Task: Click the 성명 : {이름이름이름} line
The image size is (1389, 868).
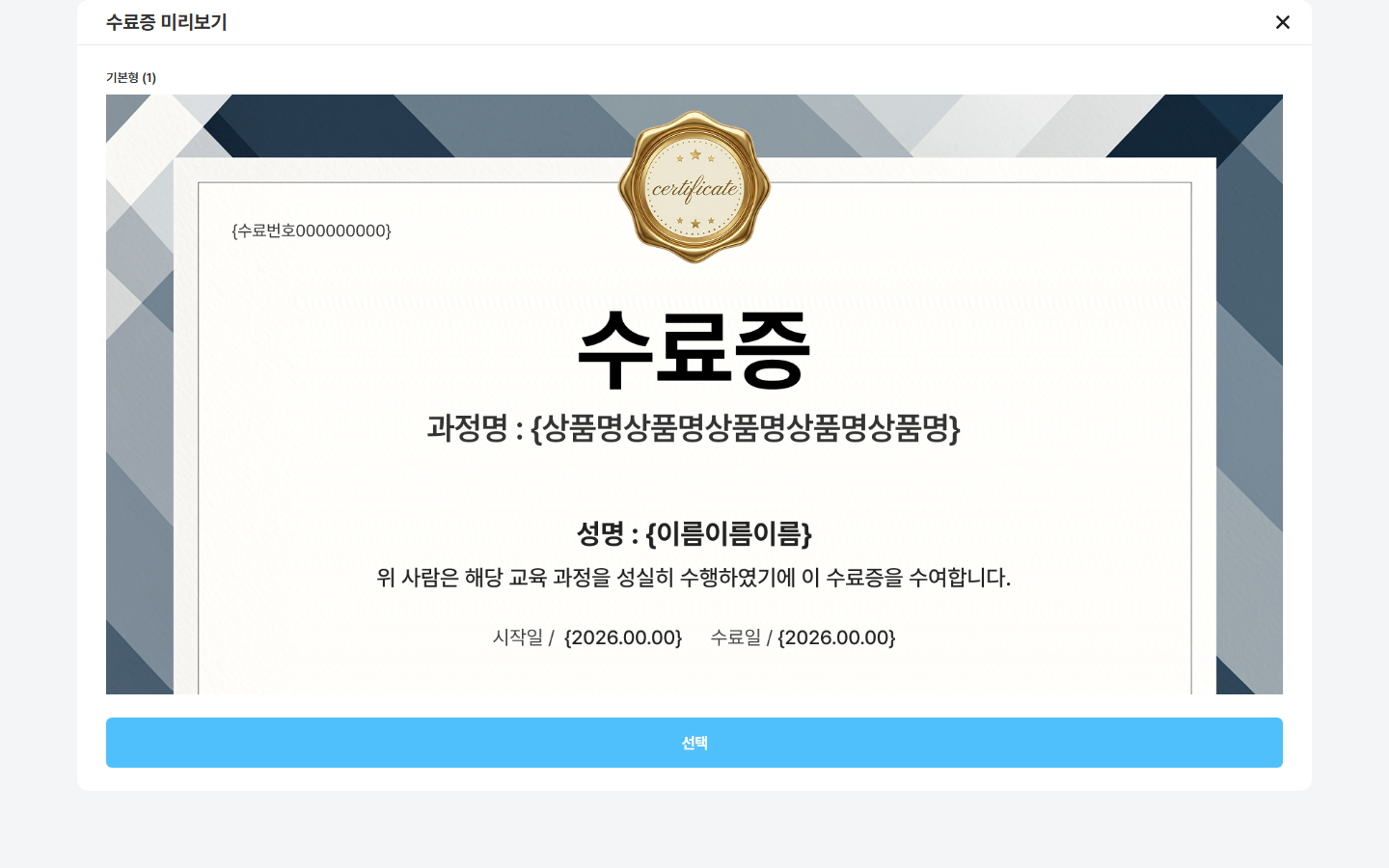Action: point(694,533)
